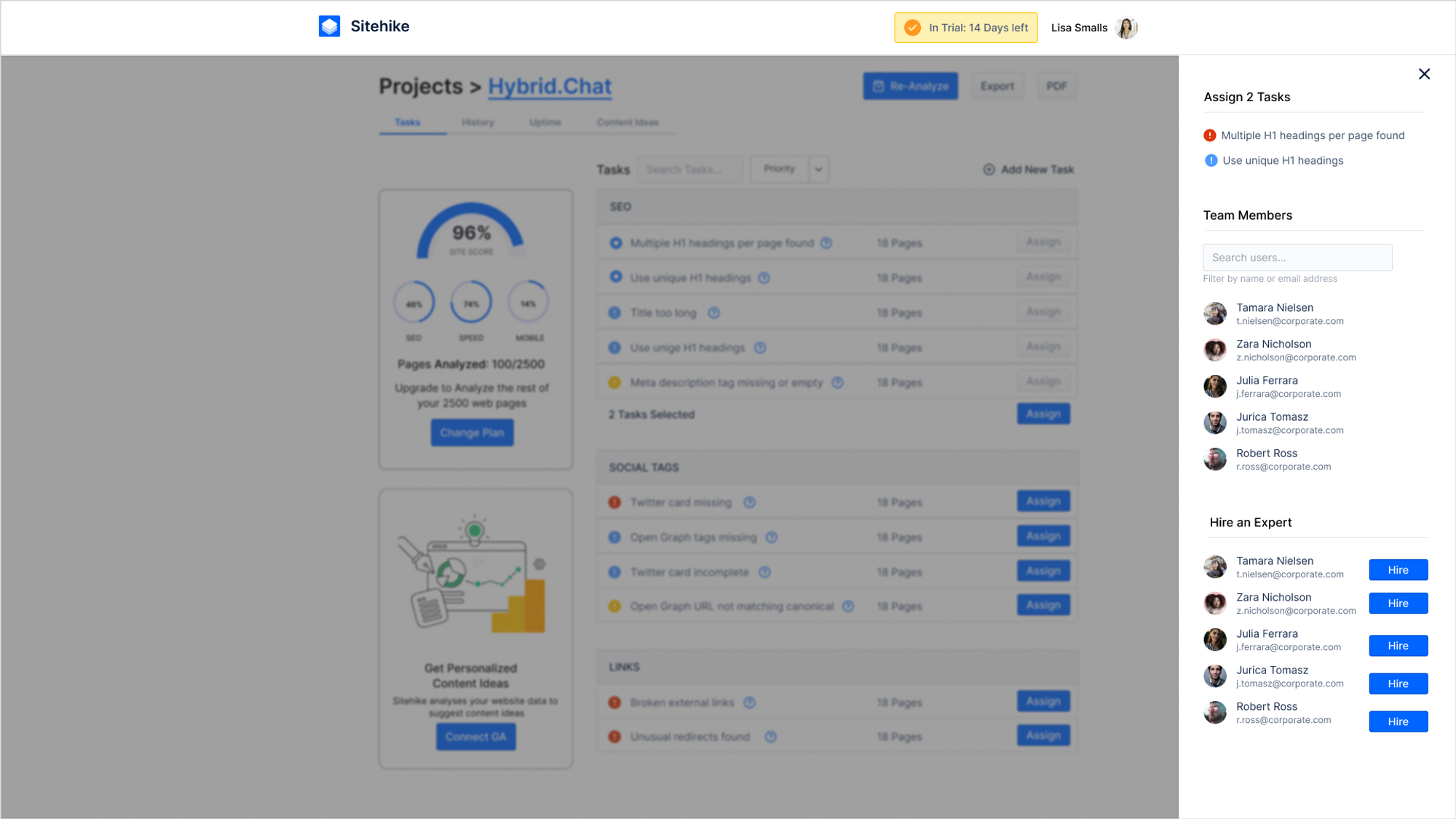Image resolution: width=1456 pixels, height=819 pixels.
Task: Click help icon beside Broken external links
Action: click(x=749, y=703)
